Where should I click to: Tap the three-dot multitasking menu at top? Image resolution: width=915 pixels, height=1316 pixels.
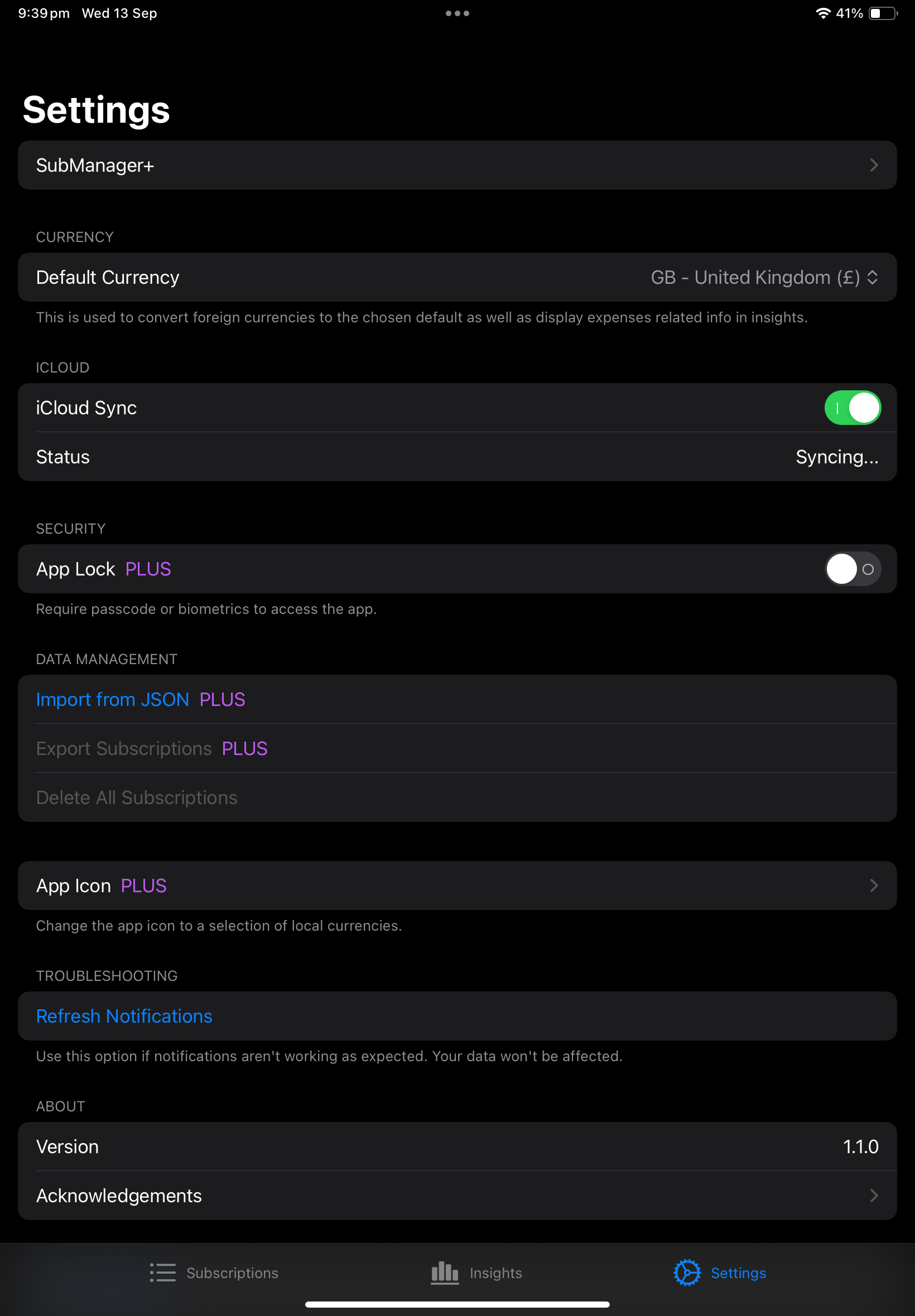pyautogui.click(x=458, y=12)
